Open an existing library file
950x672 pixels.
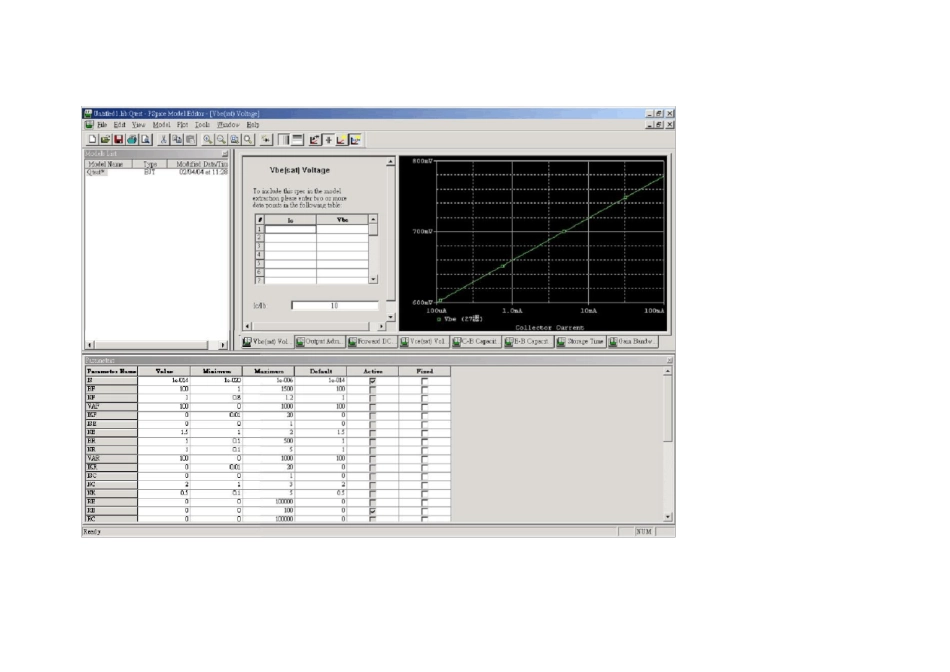(105, 139)
